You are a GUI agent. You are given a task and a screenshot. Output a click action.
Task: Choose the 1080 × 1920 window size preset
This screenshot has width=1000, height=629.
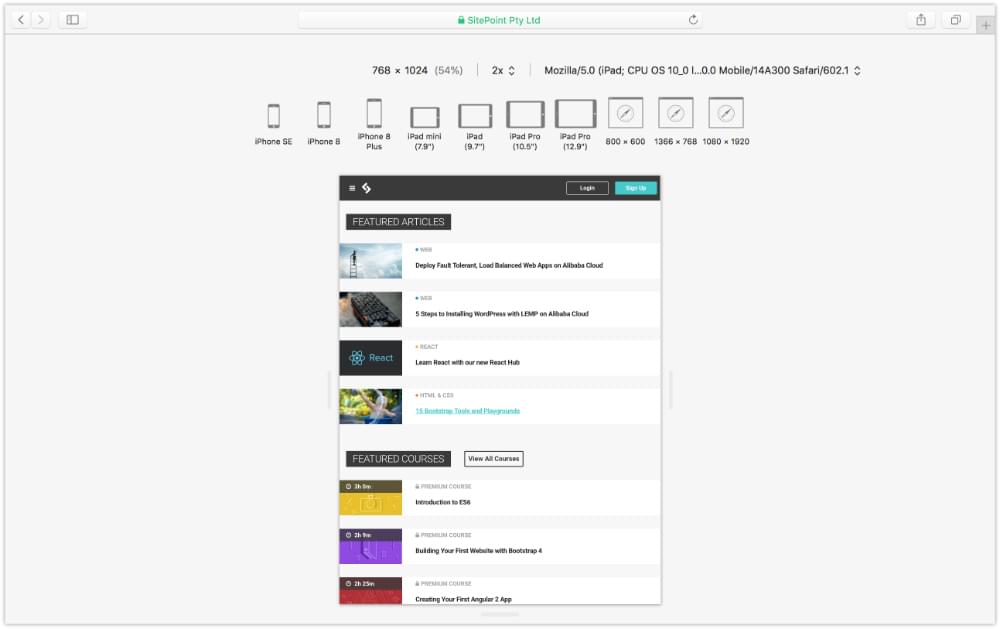[726, 122]
